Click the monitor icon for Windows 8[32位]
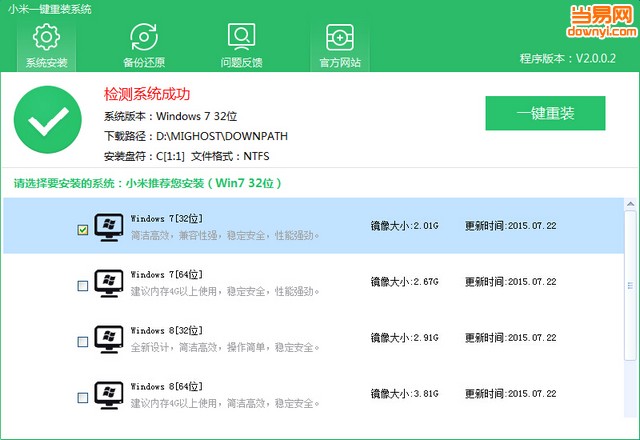 point(108,340)
